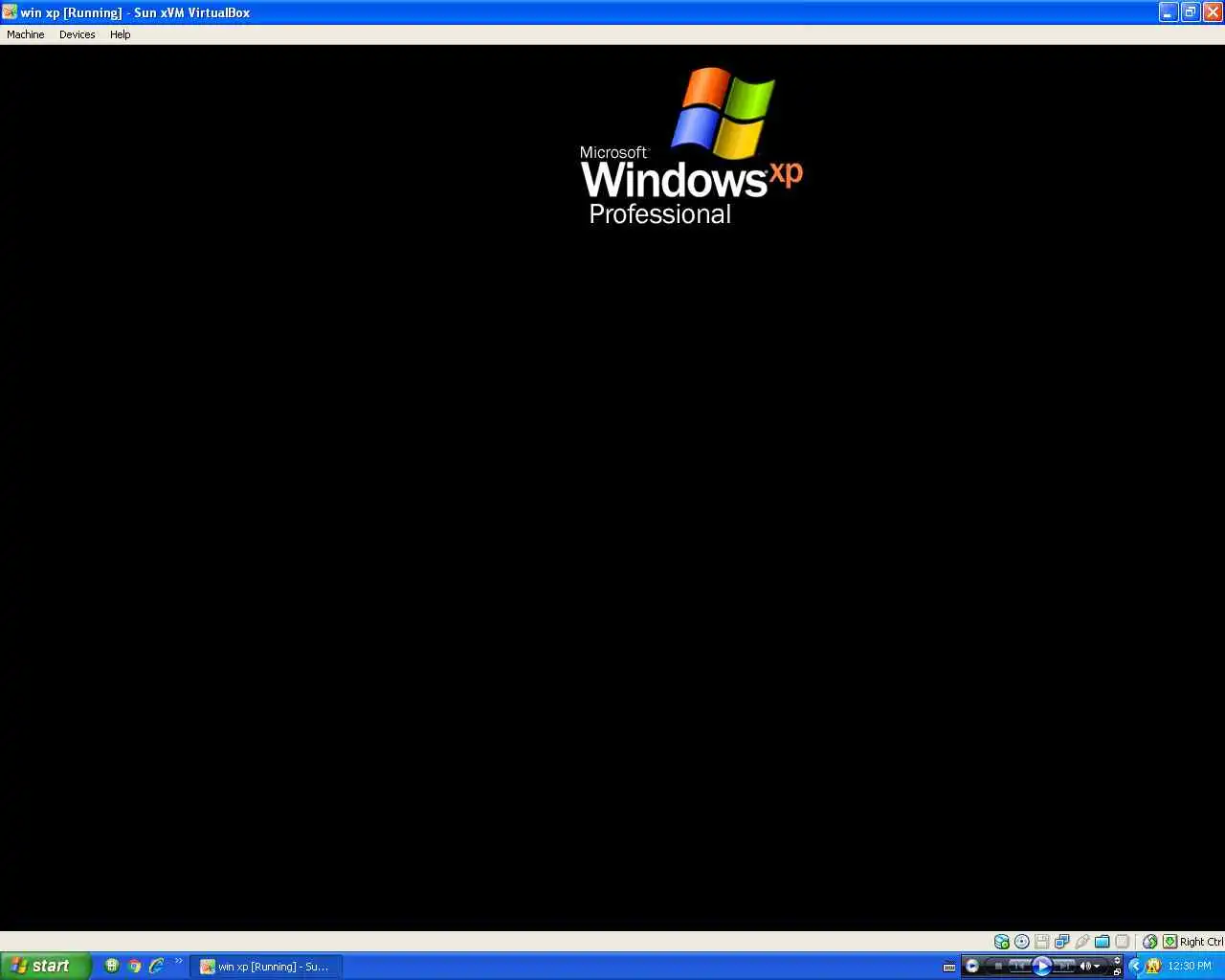The height and width of the screenshot is (980, 1225).
Task: Click the Right Ctrl host key label
Action: (1202, 942)
